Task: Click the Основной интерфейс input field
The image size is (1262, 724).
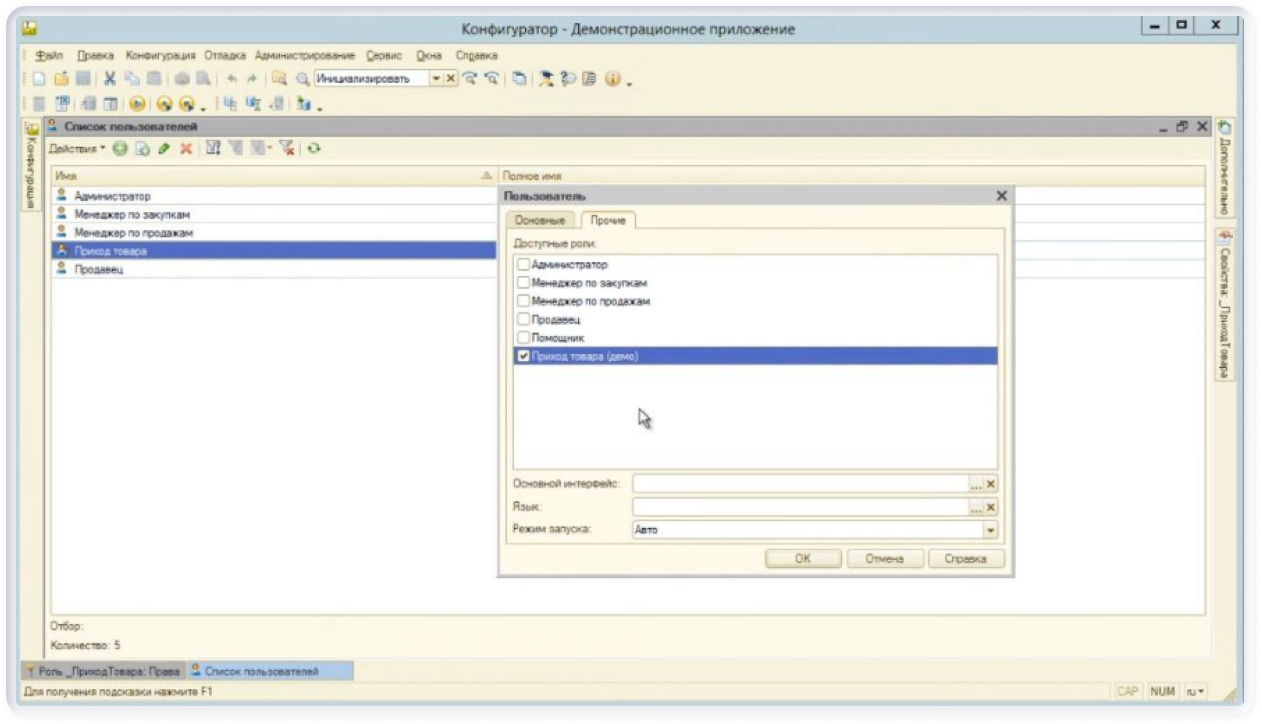Action: point(800,484)
